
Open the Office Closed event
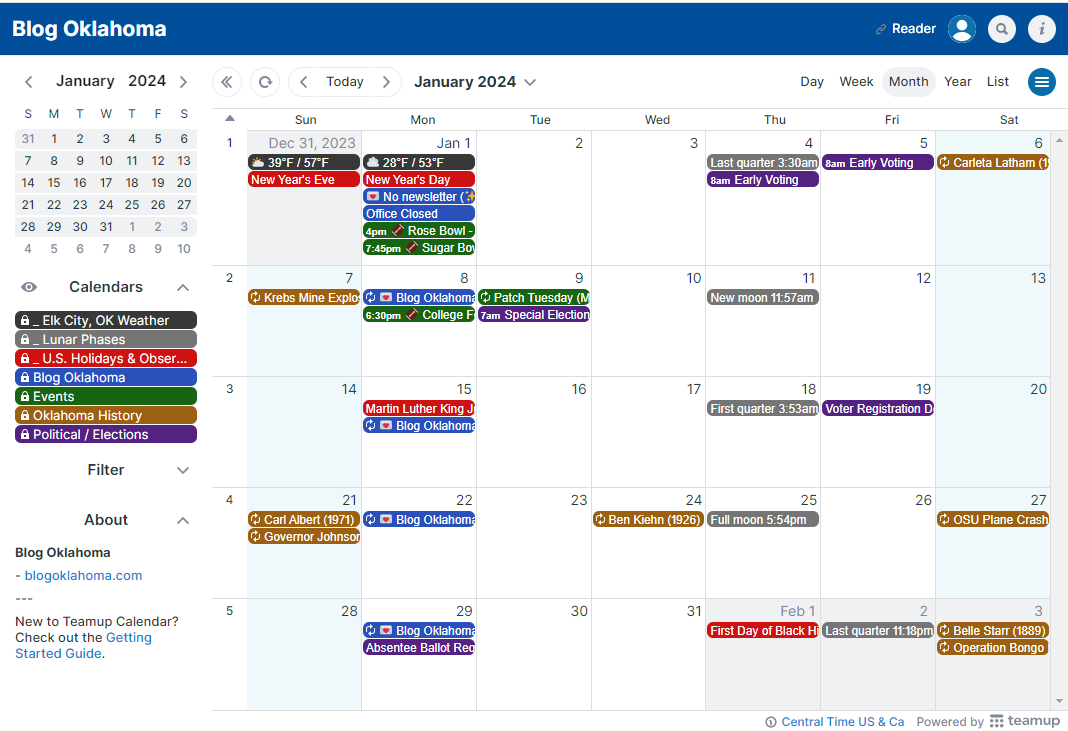point(419,214)
